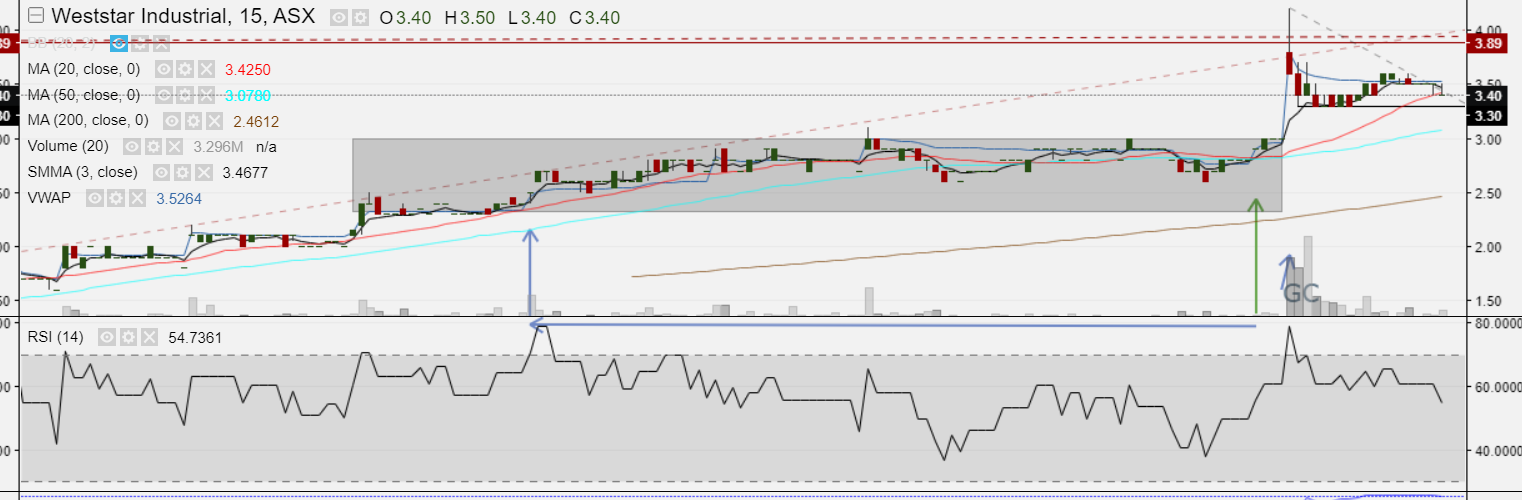
Task: Open settings for MA (50, close, 0)
Action: (x=183, y=95)
